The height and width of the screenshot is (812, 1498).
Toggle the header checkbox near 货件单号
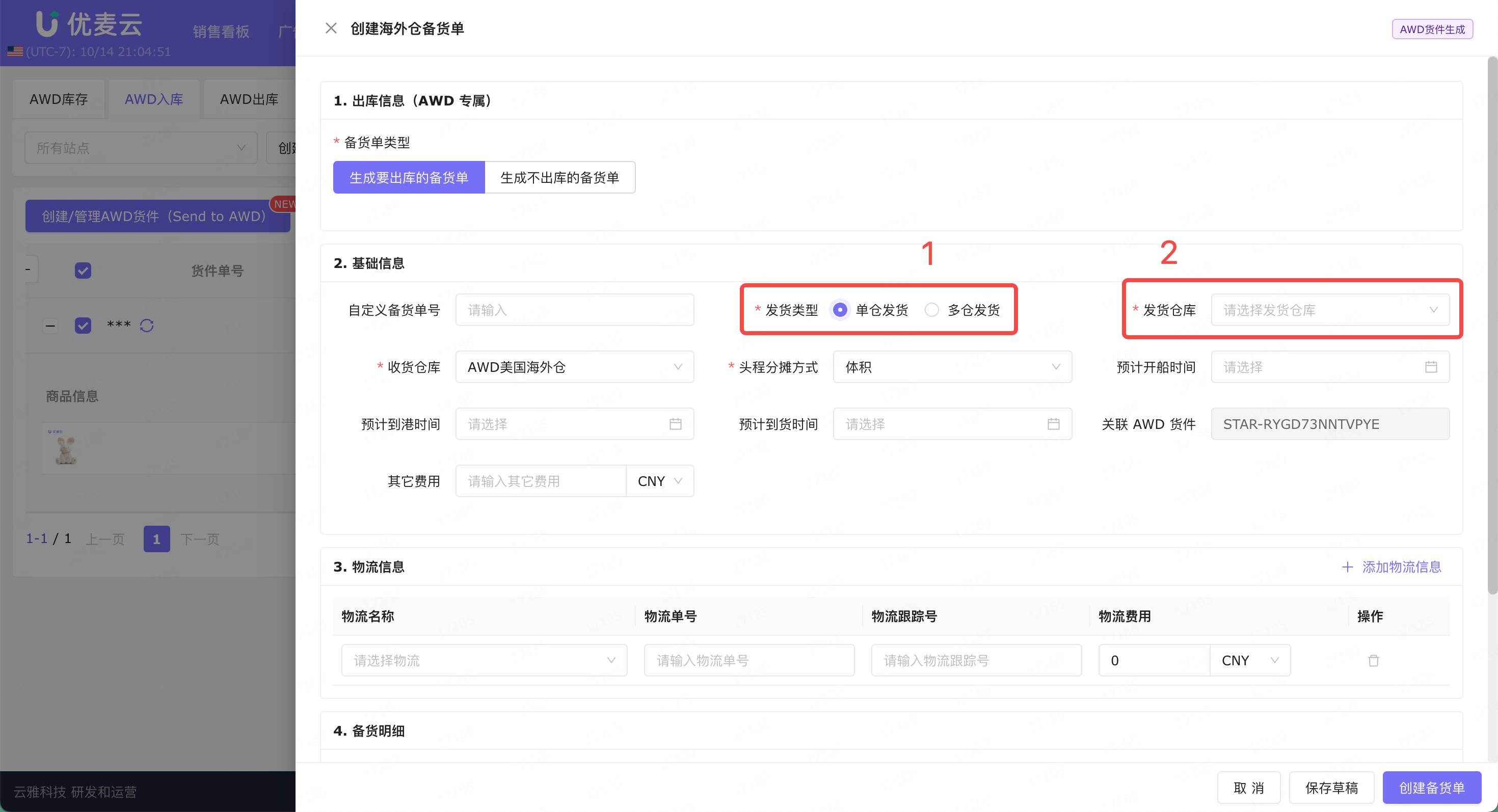pyautogui.click(x=83, y=270)
